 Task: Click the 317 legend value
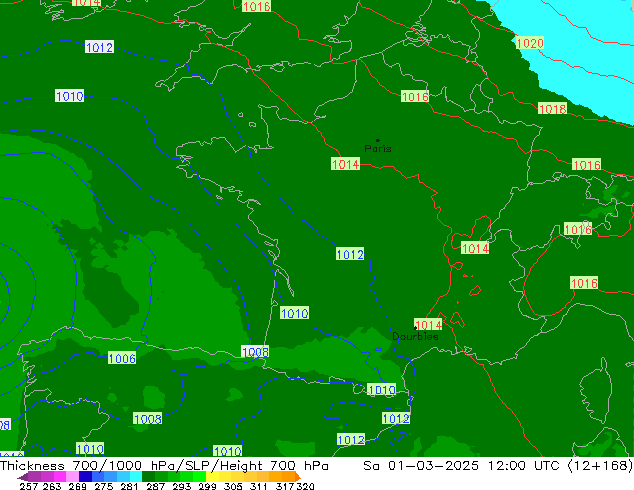coord(284,486)
